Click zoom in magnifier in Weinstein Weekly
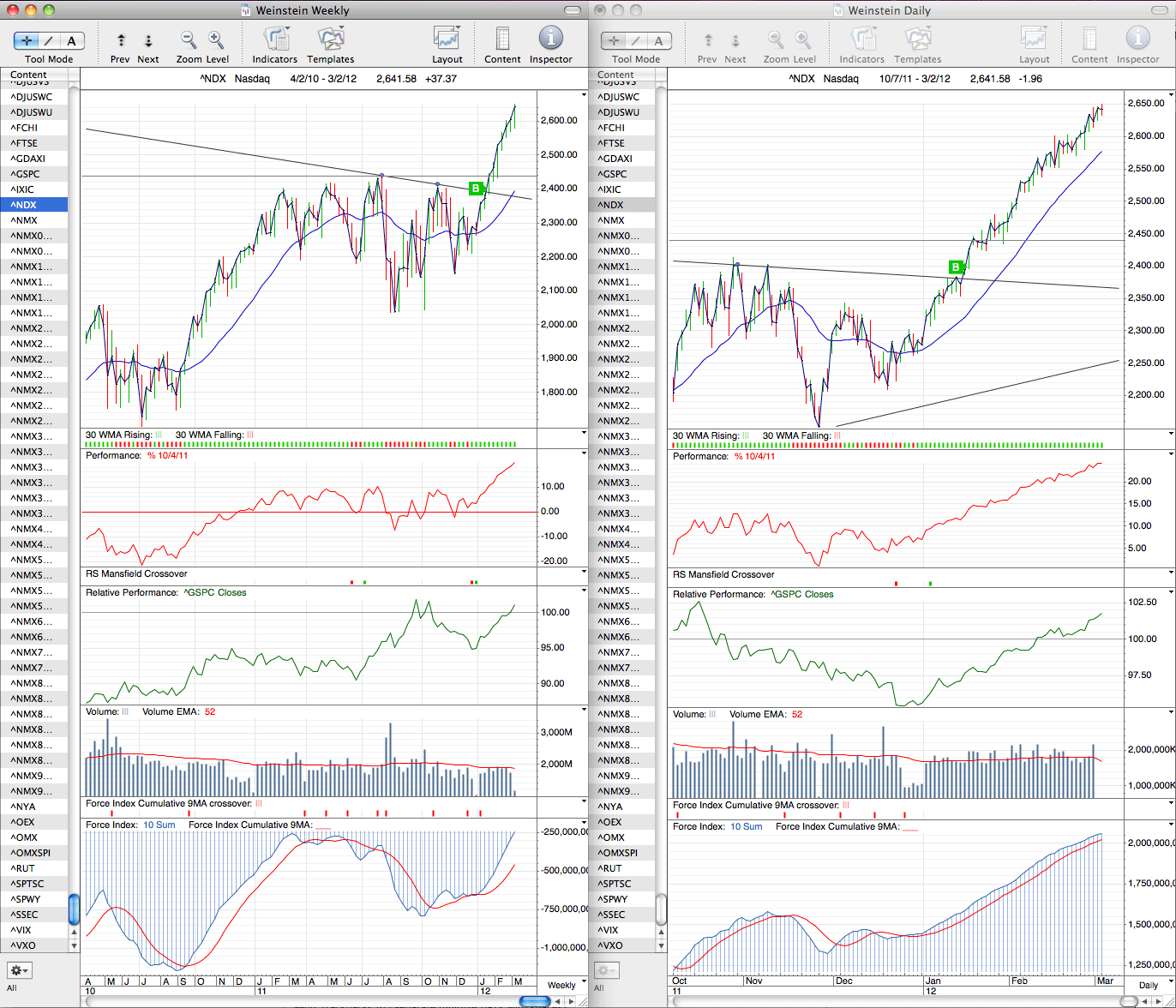 tap(216, 39)
